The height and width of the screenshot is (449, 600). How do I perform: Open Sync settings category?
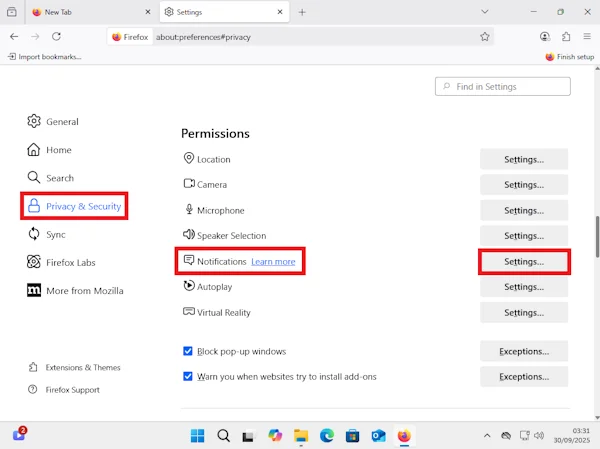coord(46,234)
